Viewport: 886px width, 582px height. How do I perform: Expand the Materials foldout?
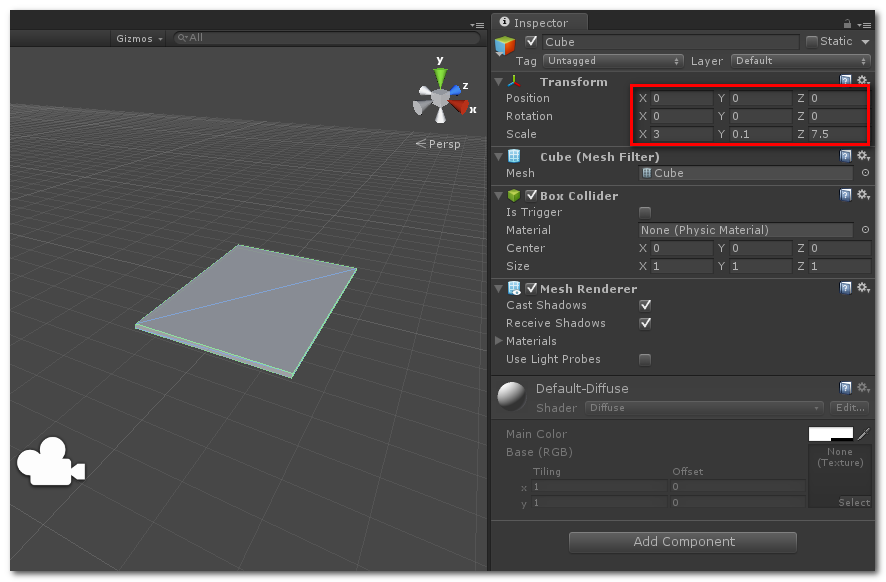(498, 341)
